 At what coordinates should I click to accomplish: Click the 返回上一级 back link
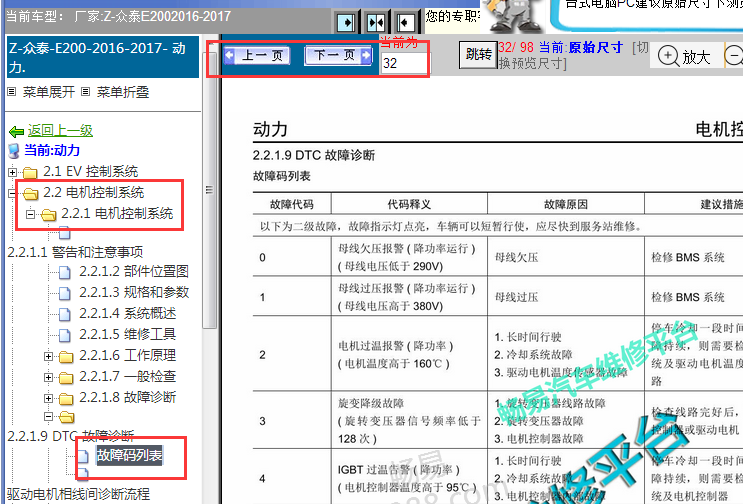(x=60, y=130)
